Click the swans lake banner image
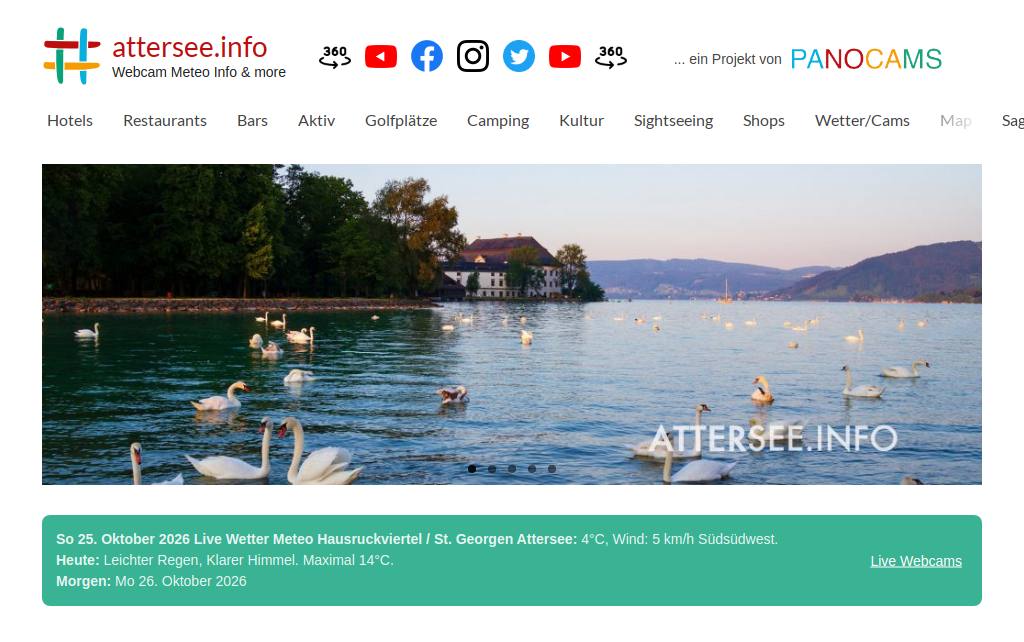This screenshot has width=1024, height=642. pyautogui.click(x=512, y=324)
